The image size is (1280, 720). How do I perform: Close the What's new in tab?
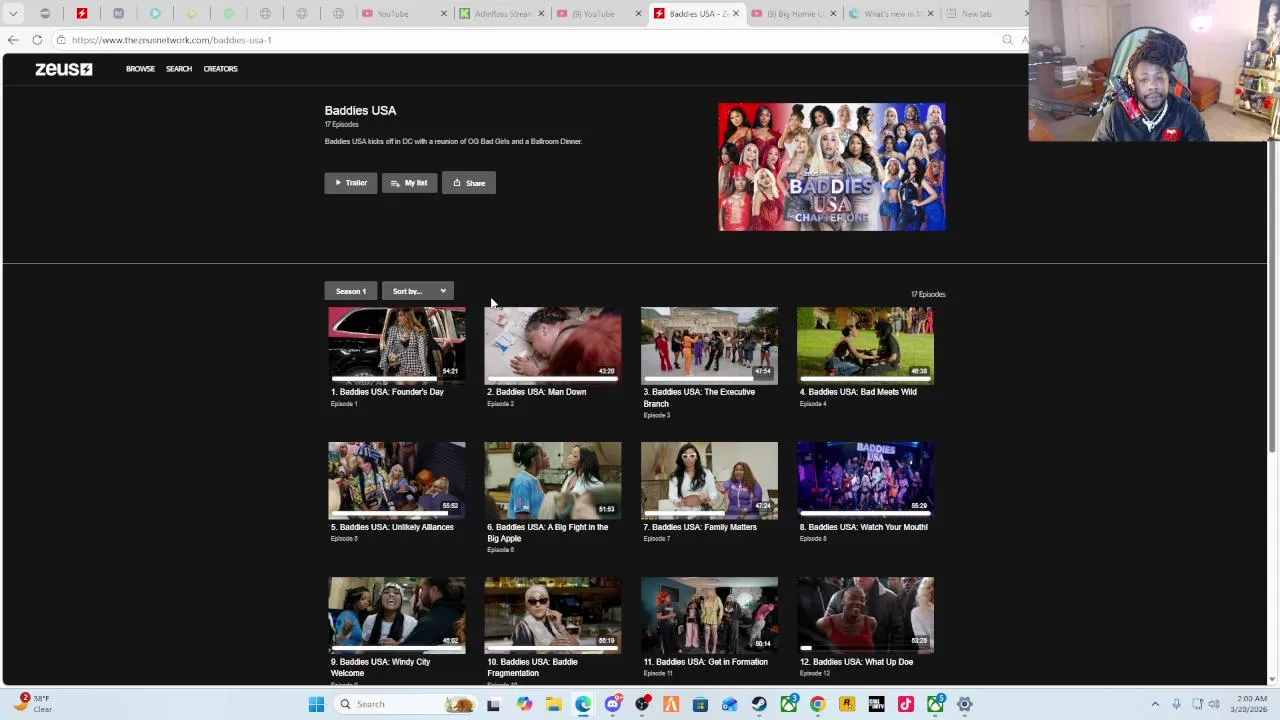tap(930, 14)
